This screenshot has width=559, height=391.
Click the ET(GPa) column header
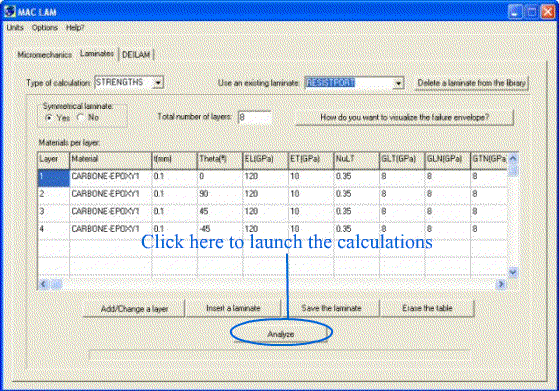tap(311, 161)
